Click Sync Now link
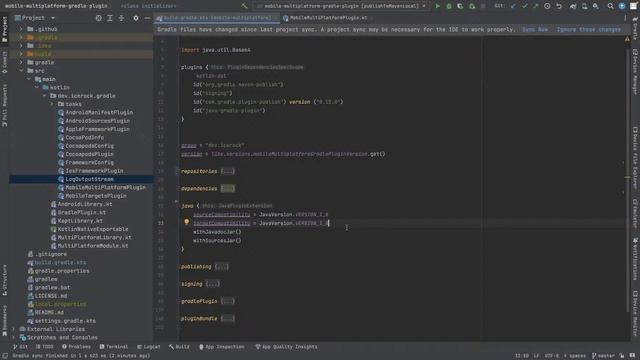Screen dimensions: 640x360 [x=535, y=29]
